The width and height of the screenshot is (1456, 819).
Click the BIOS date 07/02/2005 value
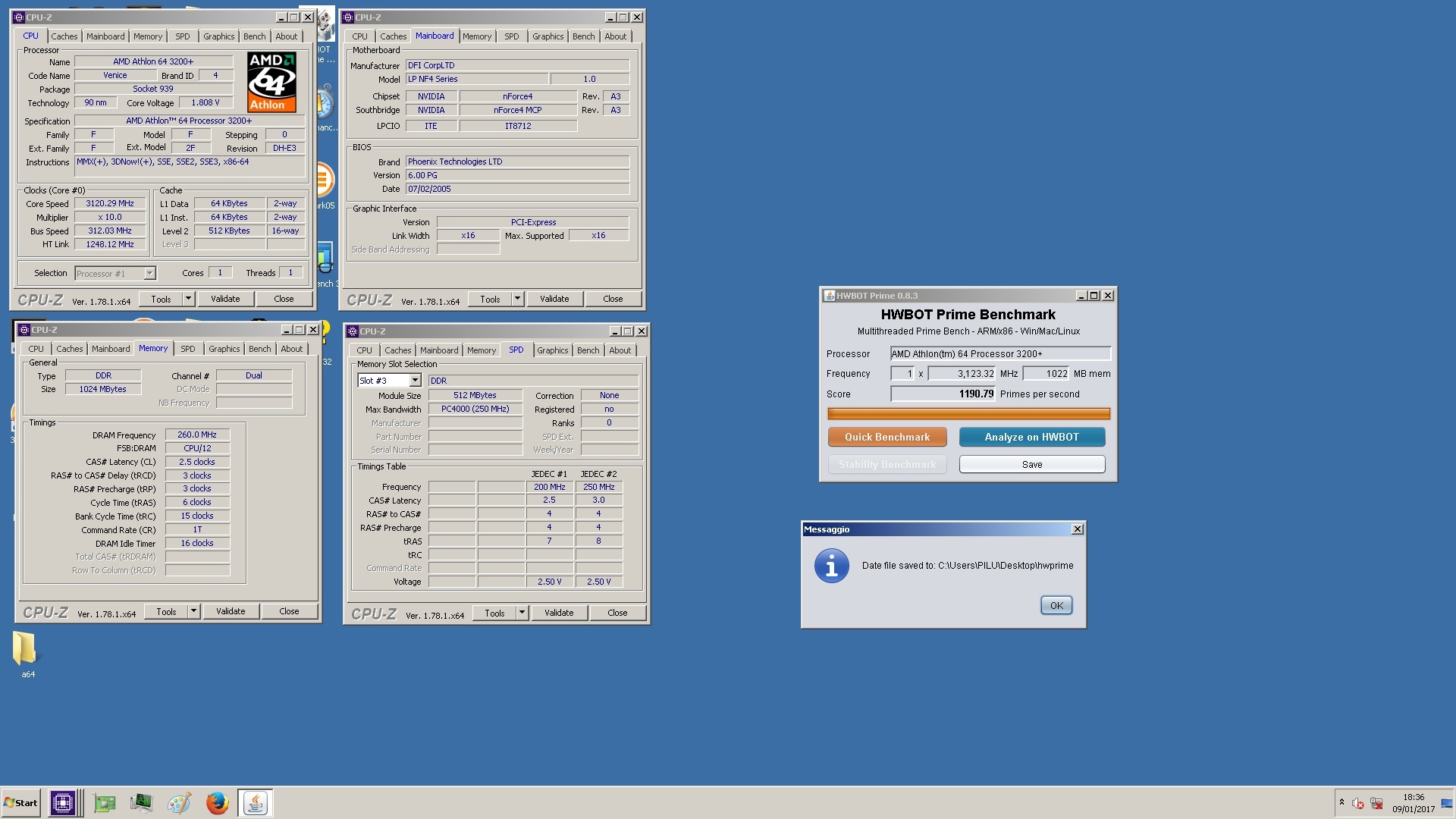pos(517,190)
